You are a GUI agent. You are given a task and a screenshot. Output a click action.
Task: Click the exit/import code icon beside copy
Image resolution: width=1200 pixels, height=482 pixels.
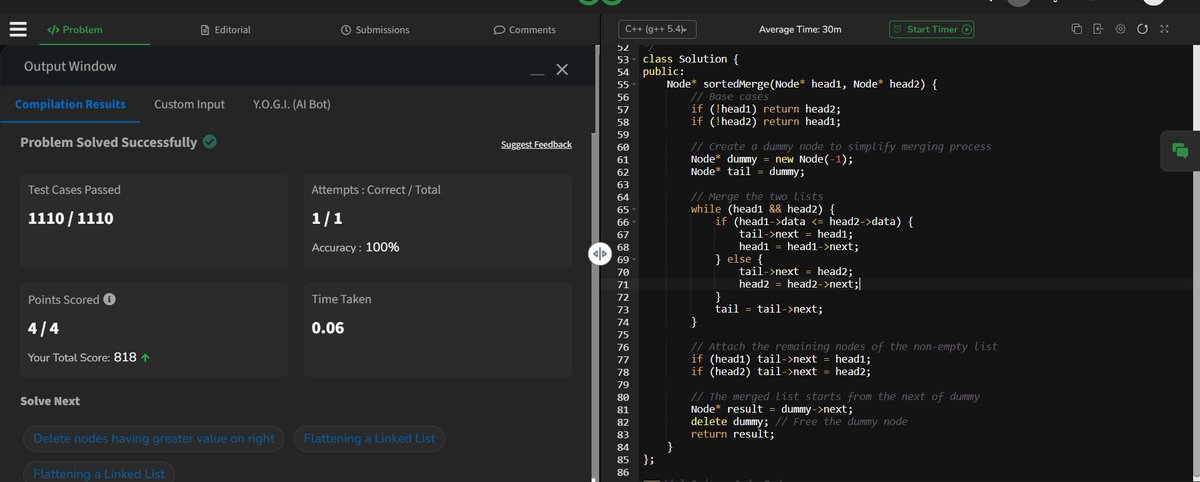coord(1099,29)
